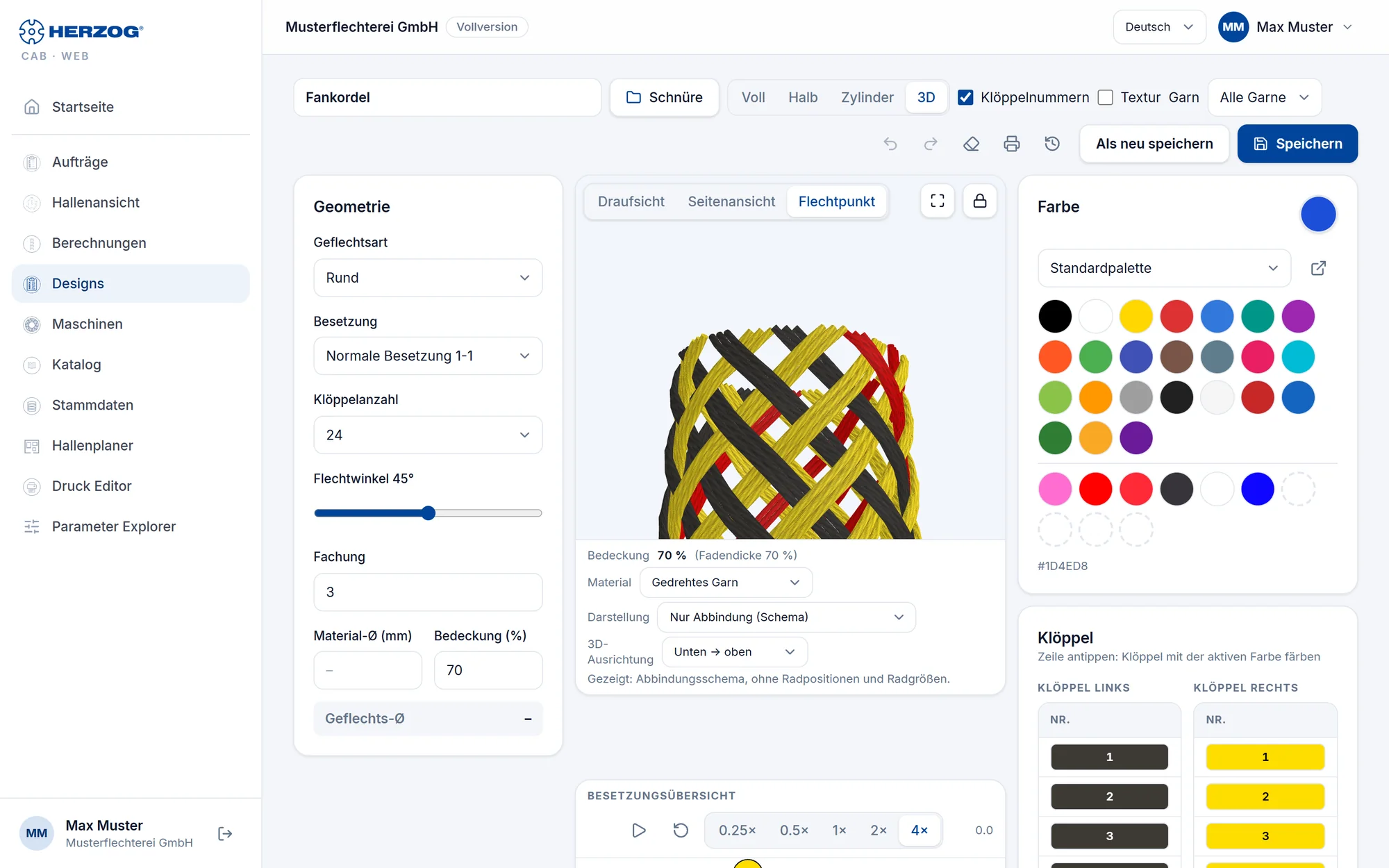Uncheck the Klöppelnummern checkbox
Image resolution: width=1389 pixels, height=868 pixels.
coord(965,97)
